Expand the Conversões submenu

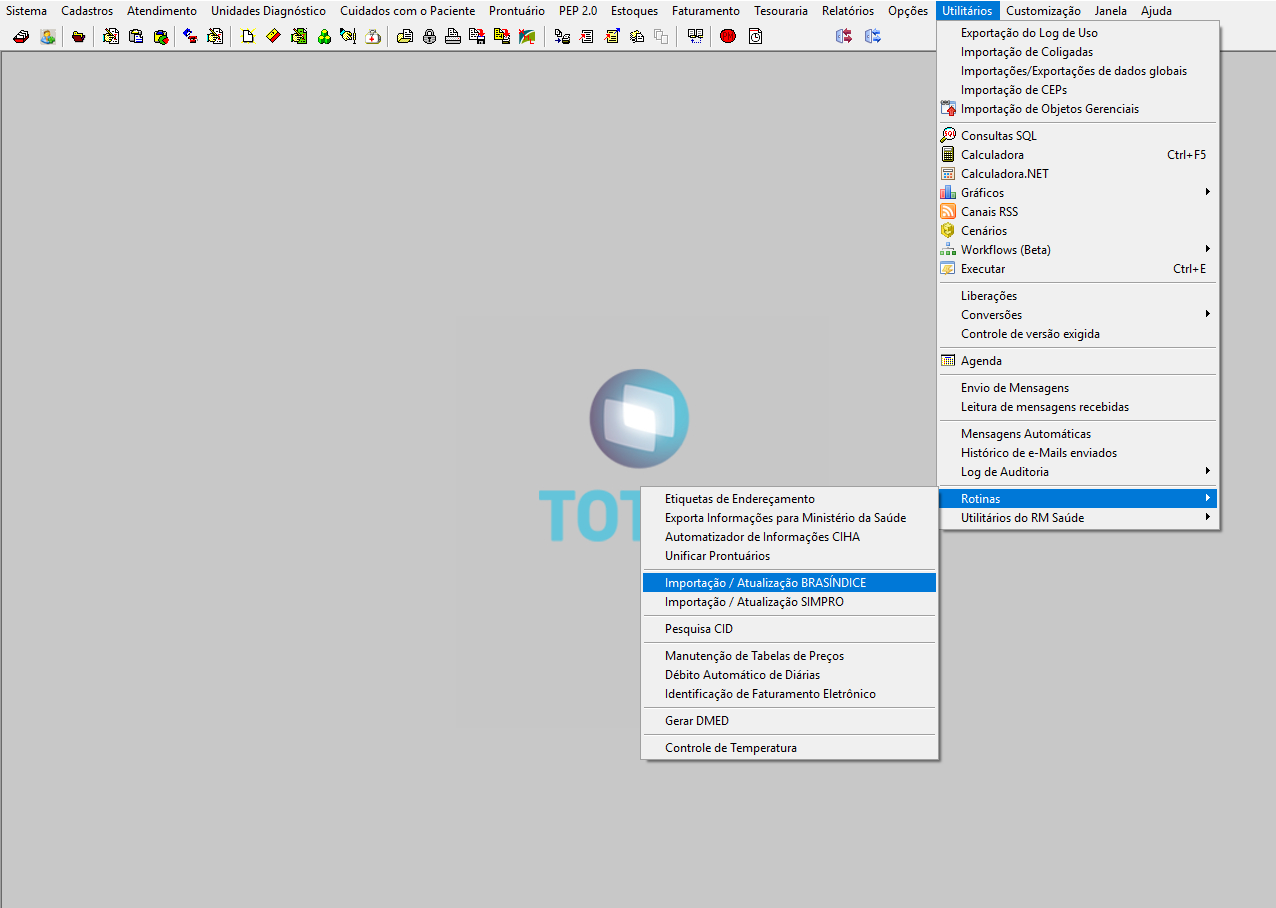(1078, 315)
